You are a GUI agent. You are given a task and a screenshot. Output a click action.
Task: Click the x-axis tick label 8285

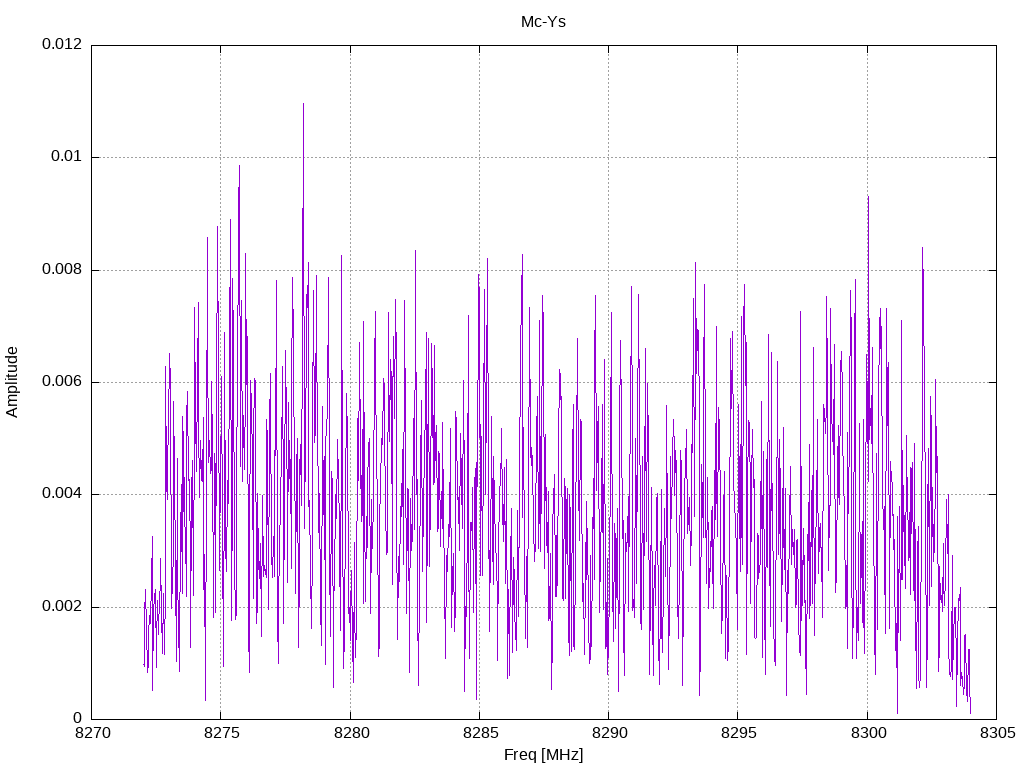[480, 733]
